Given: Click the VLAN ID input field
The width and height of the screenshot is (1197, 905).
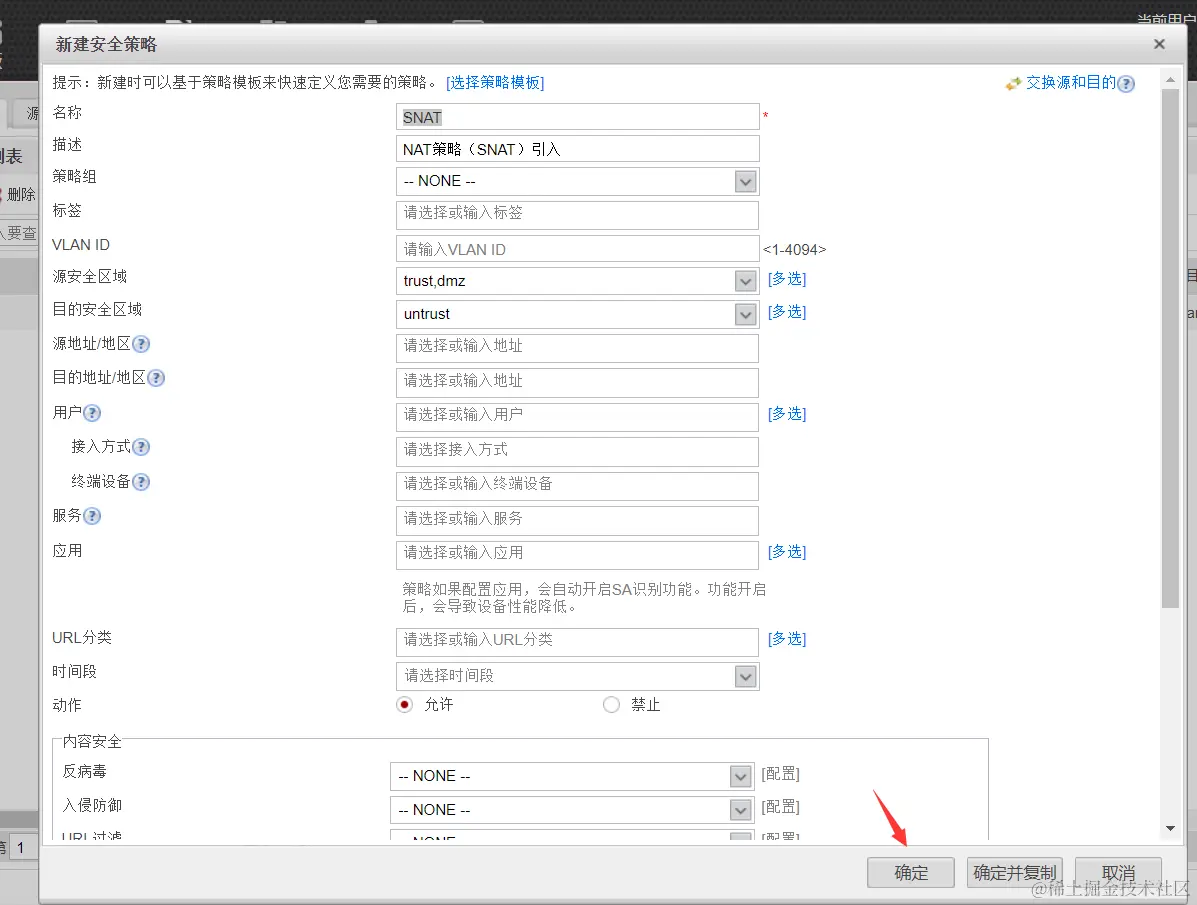Looking at the screenshot, I should click(x=577, y=249).
